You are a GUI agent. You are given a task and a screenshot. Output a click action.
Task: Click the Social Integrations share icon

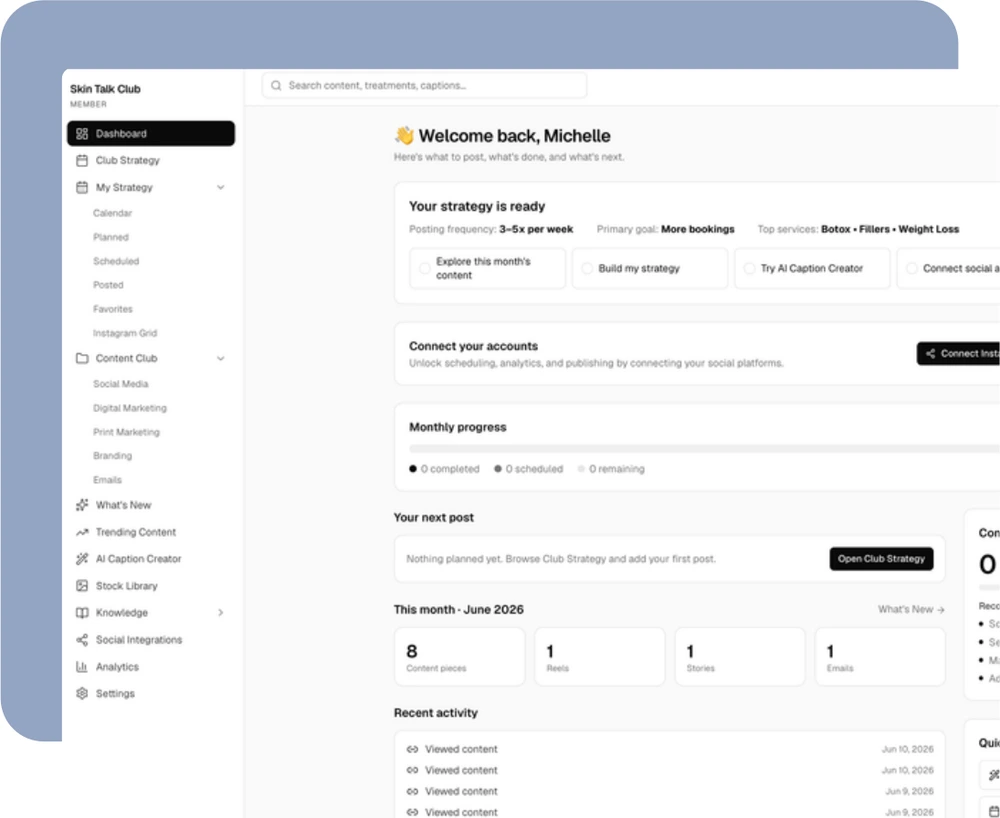tap(82, 639)
